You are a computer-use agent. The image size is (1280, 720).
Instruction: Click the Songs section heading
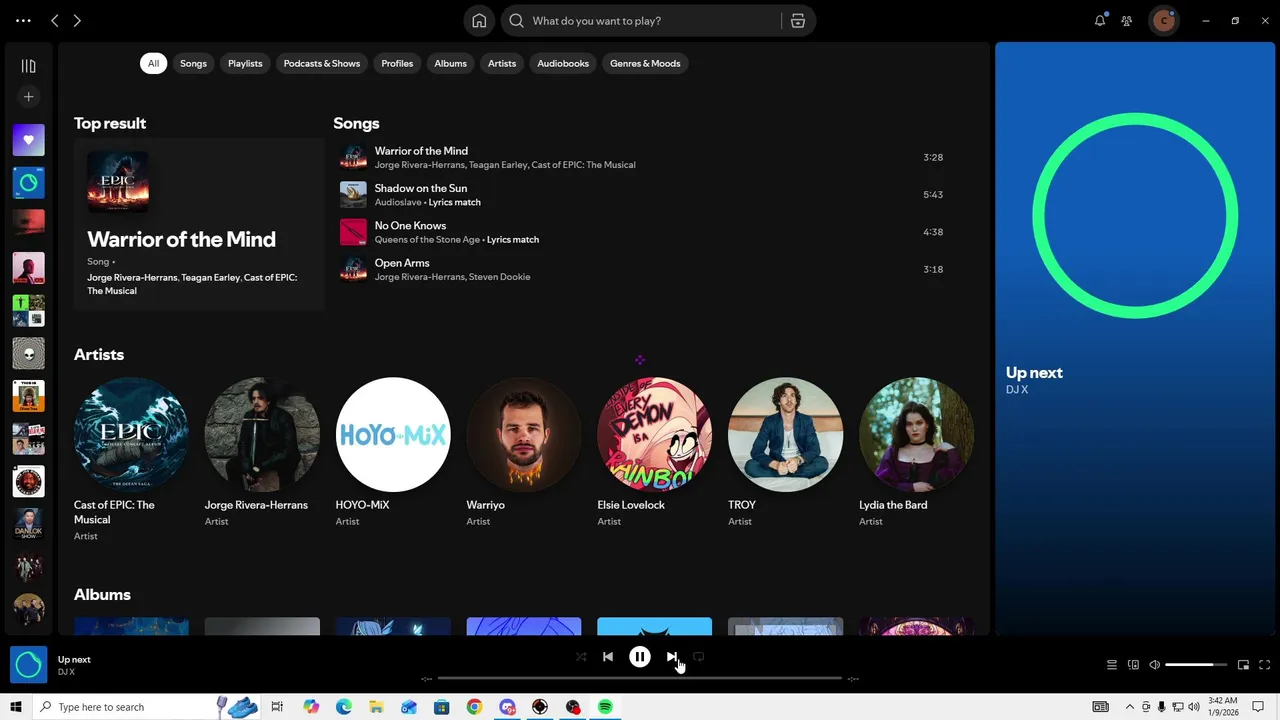click(356, 123)
